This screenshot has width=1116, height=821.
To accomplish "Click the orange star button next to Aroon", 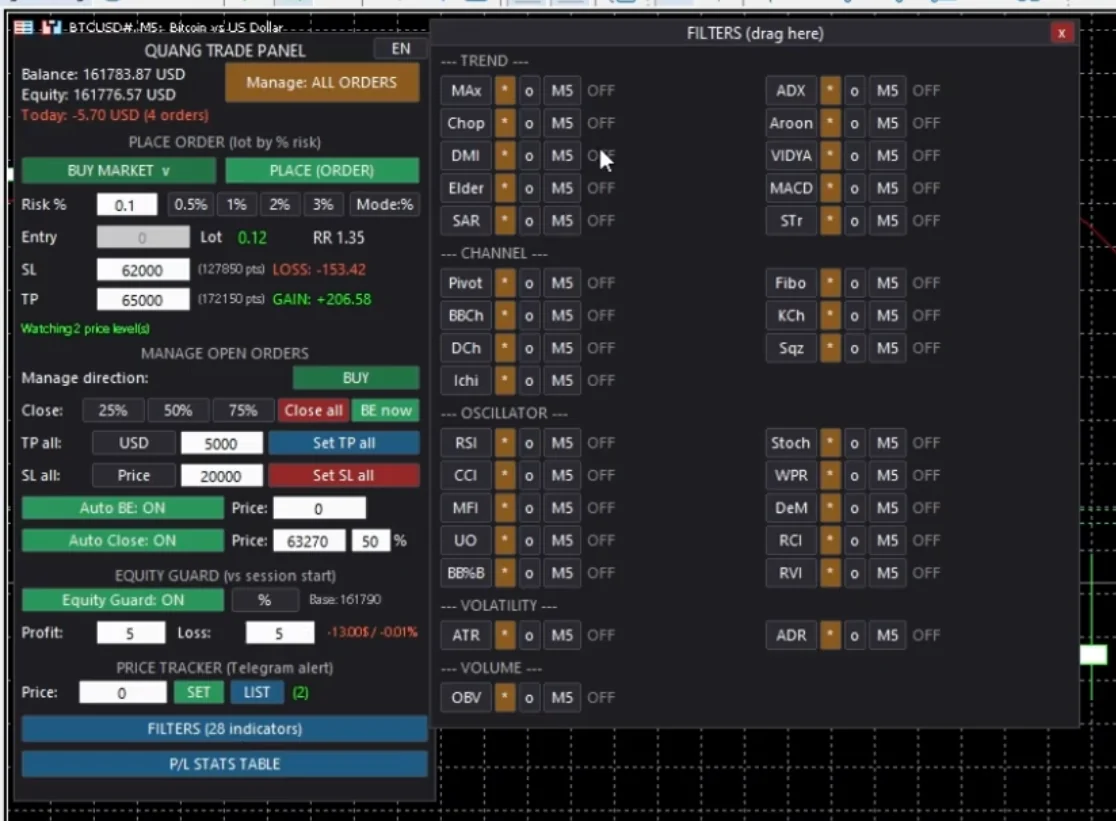I will [830, 123].
